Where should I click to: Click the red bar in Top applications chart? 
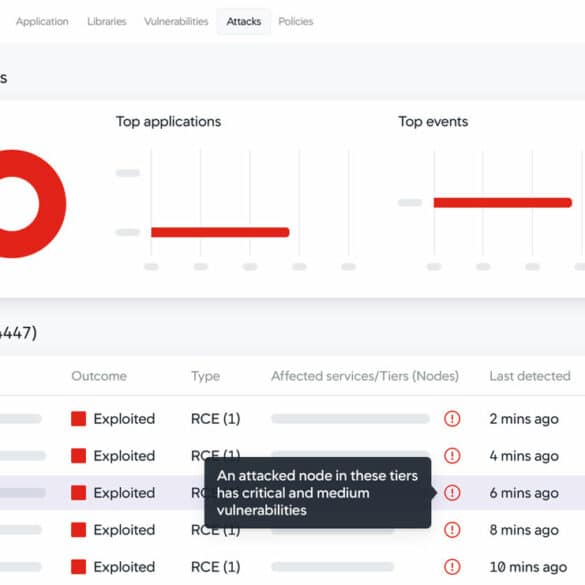tap(220, 232)
